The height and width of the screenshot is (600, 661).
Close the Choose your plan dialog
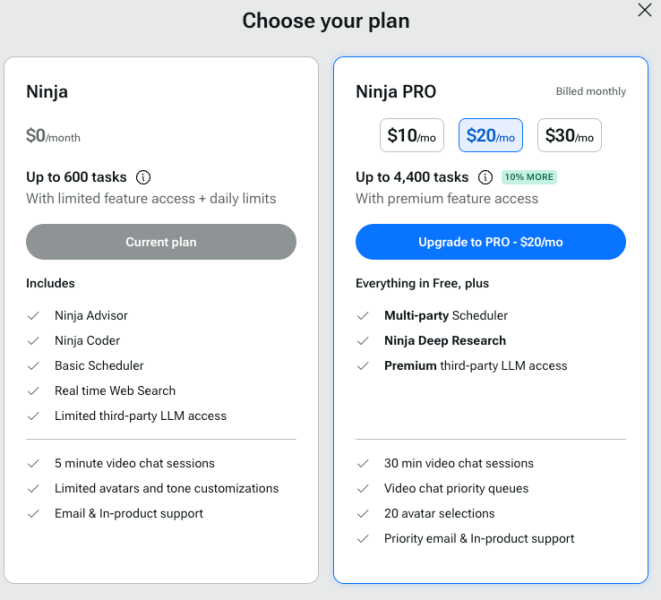(x=645, y=10)
